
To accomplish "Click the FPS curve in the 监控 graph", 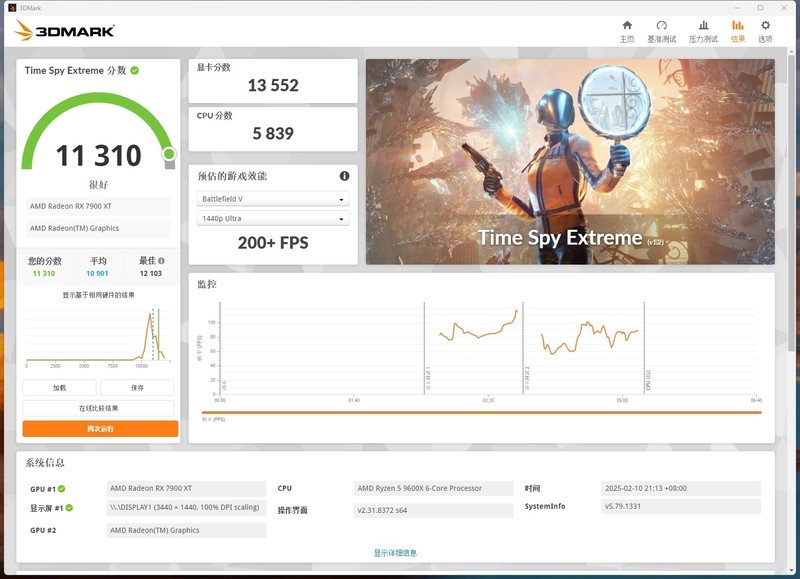I will [480, 330].
